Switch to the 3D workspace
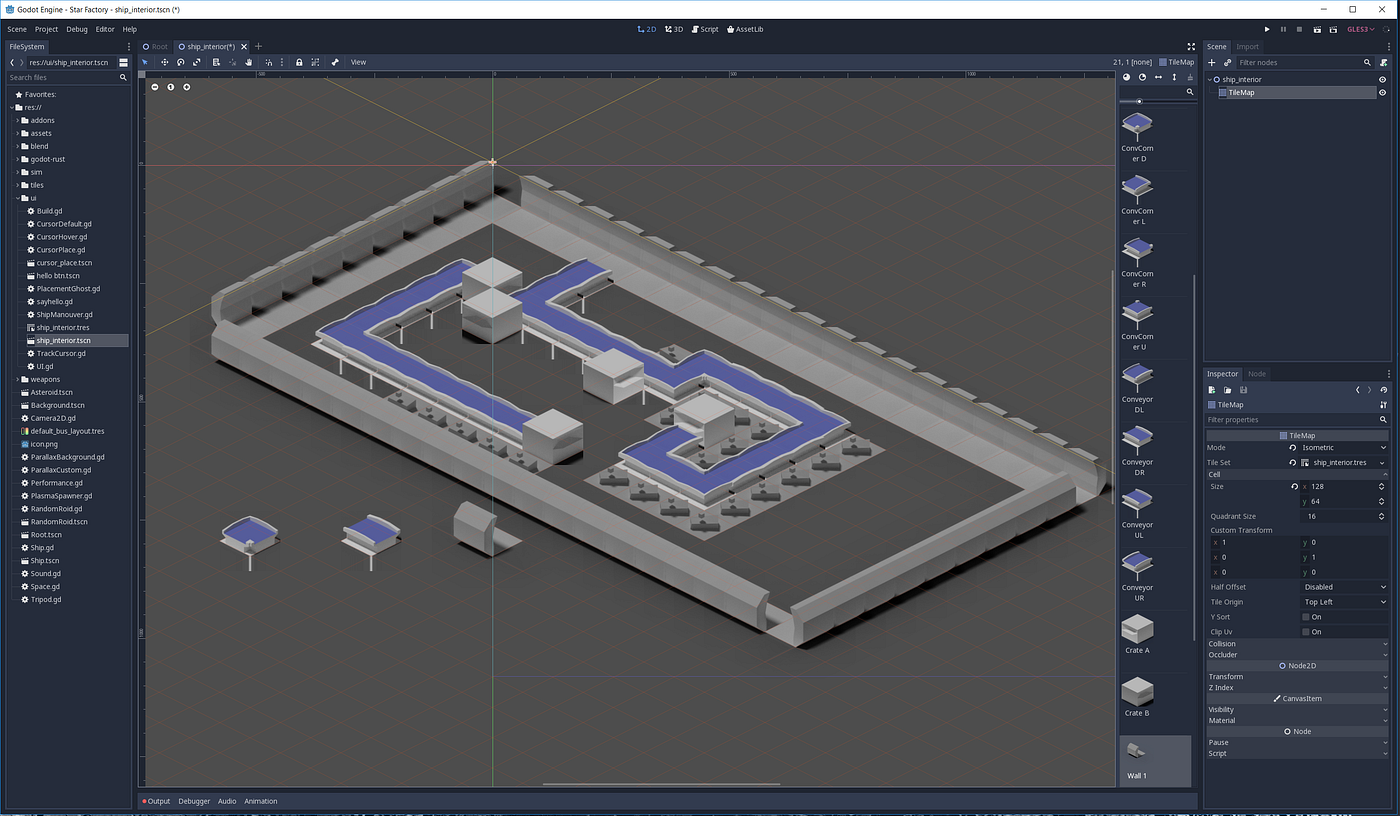This screenshot has height=816, width=1400. click(x=673, y=29)
